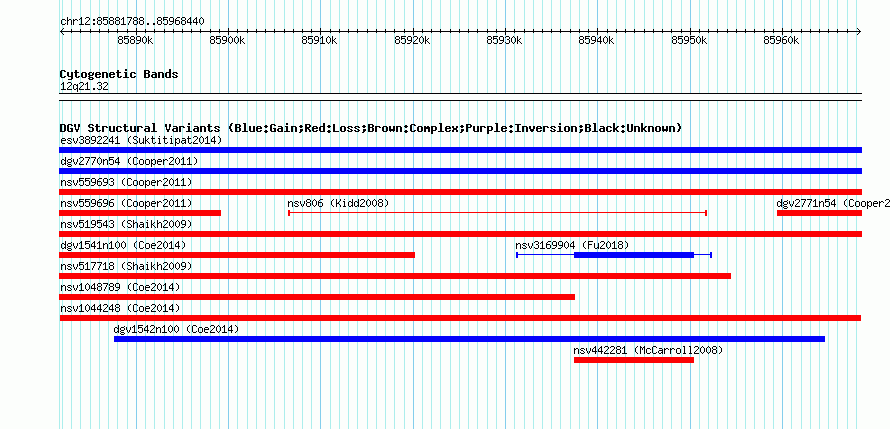Click the nsv519543 red loss bar
Screen dimensions: 890x429
pos(460,234)
